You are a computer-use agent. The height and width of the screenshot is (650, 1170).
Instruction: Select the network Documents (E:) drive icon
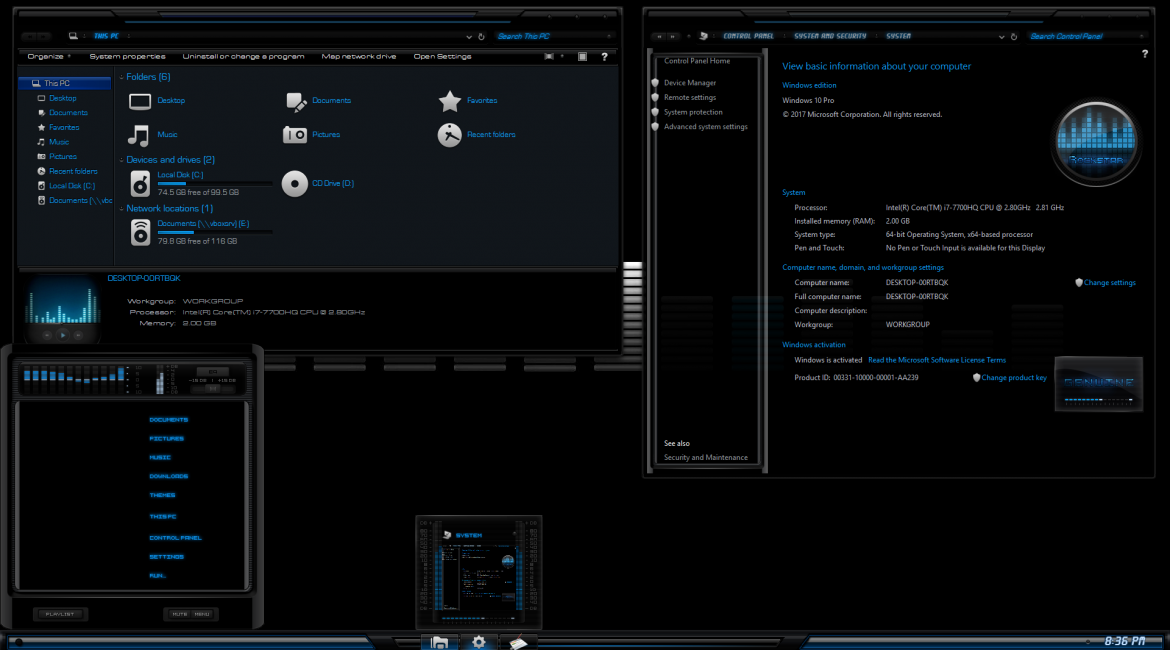(140, 232)
